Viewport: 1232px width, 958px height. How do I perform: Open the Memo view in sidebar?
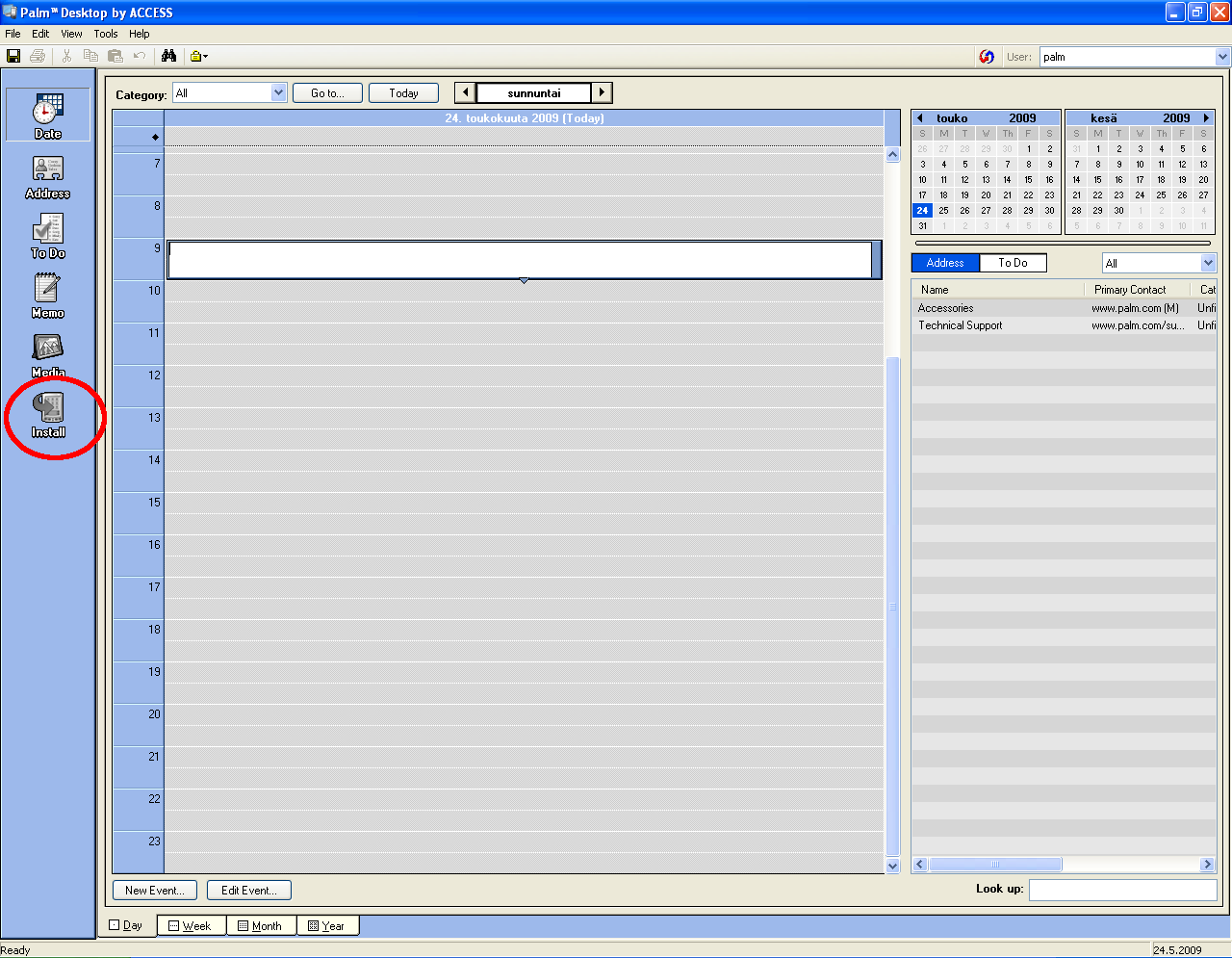pos(48,296)
